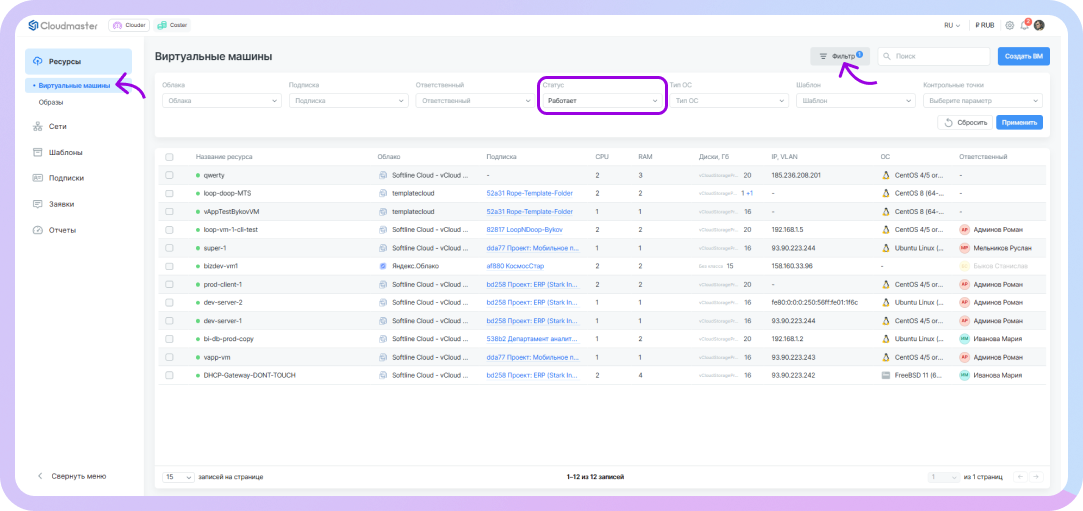Select Образы in the Ресурсы submenu
This screenshot has height=511, width=1083.
51,102
